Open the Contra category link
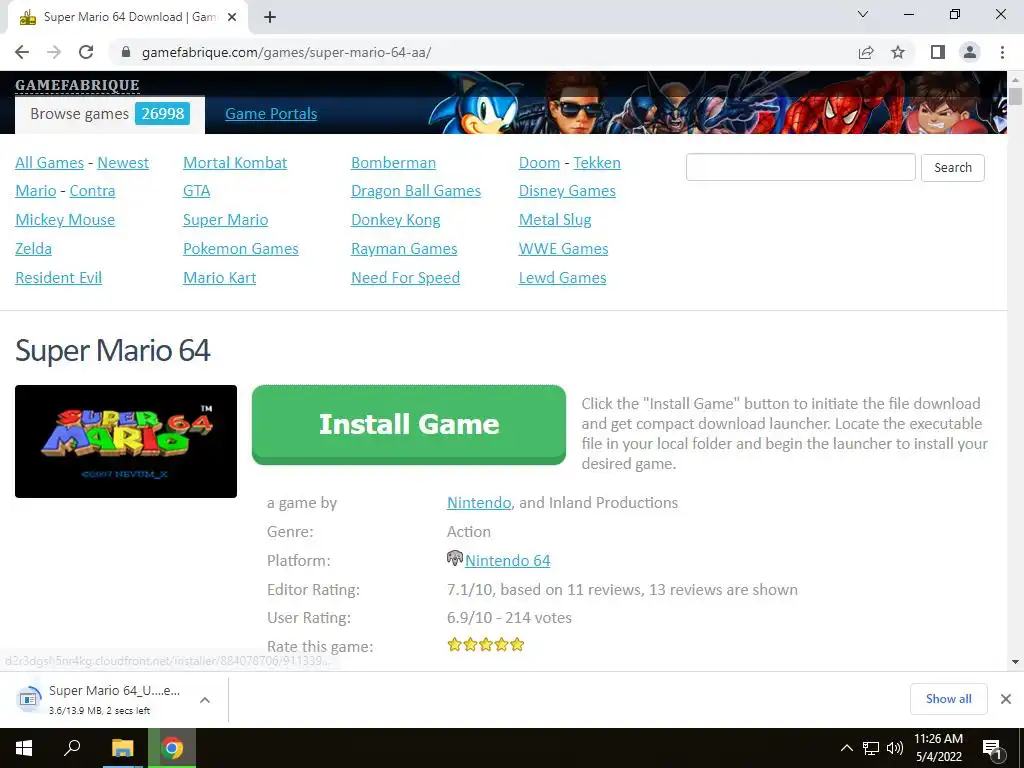The image size is (1024, 768). (x=92, y=191)
